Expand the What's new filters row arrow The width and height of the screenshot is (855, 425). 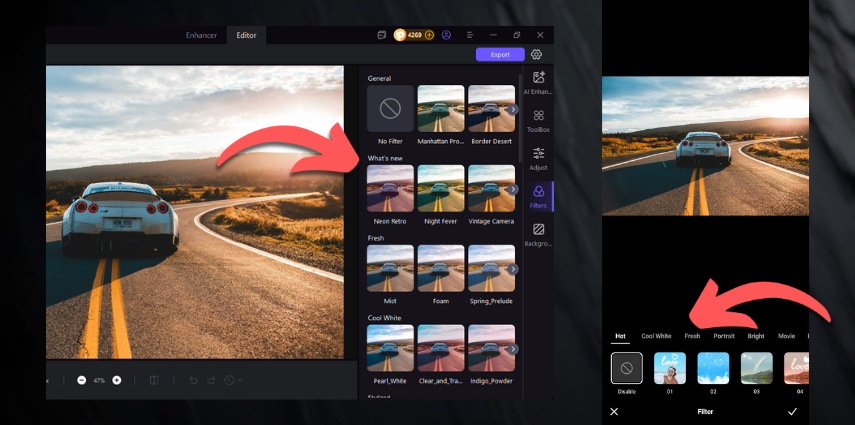click(513, 189)
